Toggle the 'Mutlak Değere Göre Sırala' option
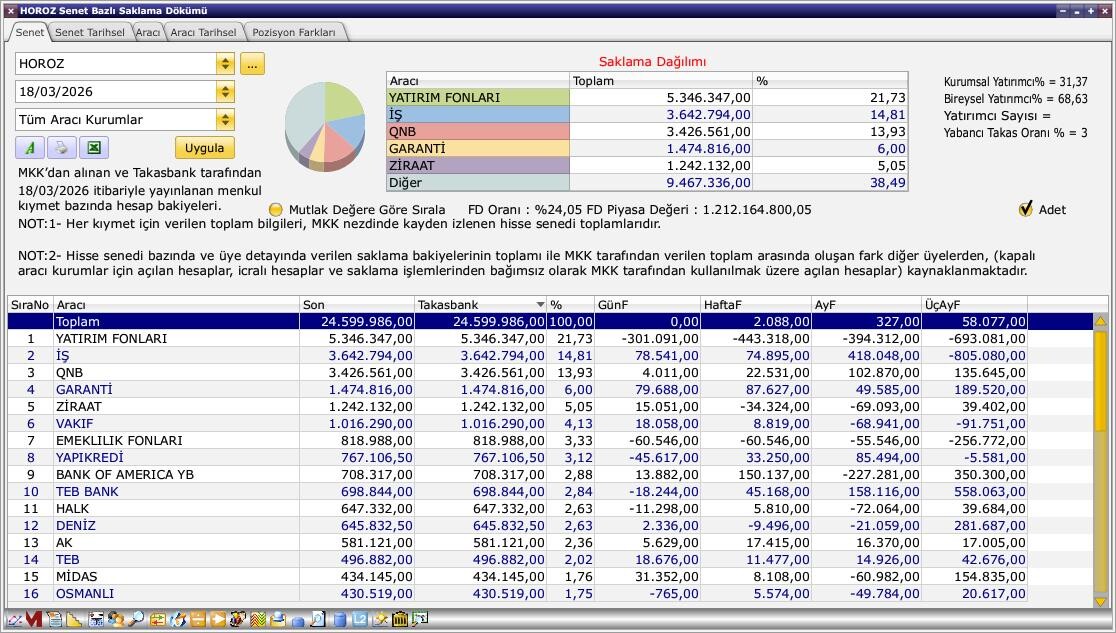Viewport: 1116px width, 633px height. click(x=277, y=210)
